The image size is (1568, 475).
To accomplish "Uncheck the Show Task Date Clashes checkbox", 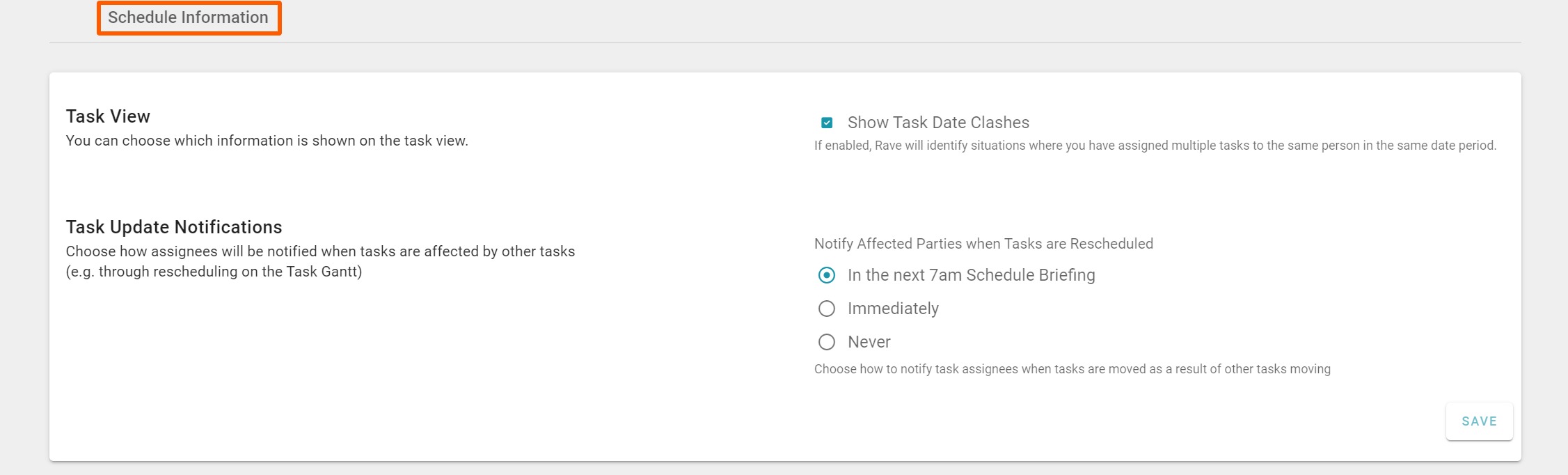I will pyautogui.click(x=827, y=123).
